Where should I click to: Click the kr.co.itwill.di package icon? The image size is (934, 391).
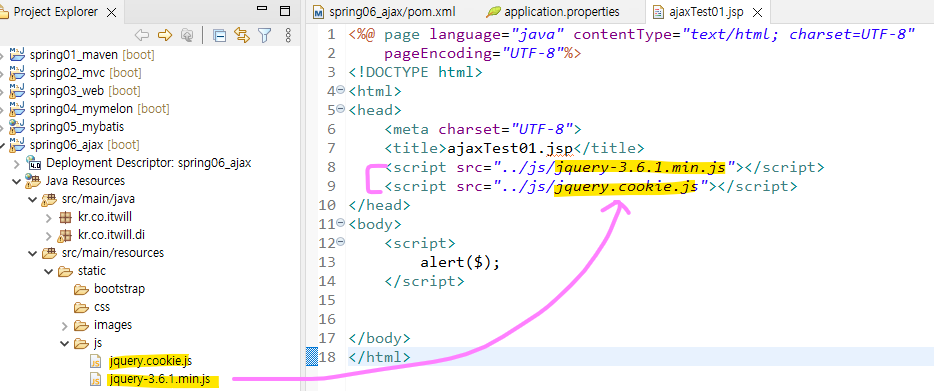[65, 235]
